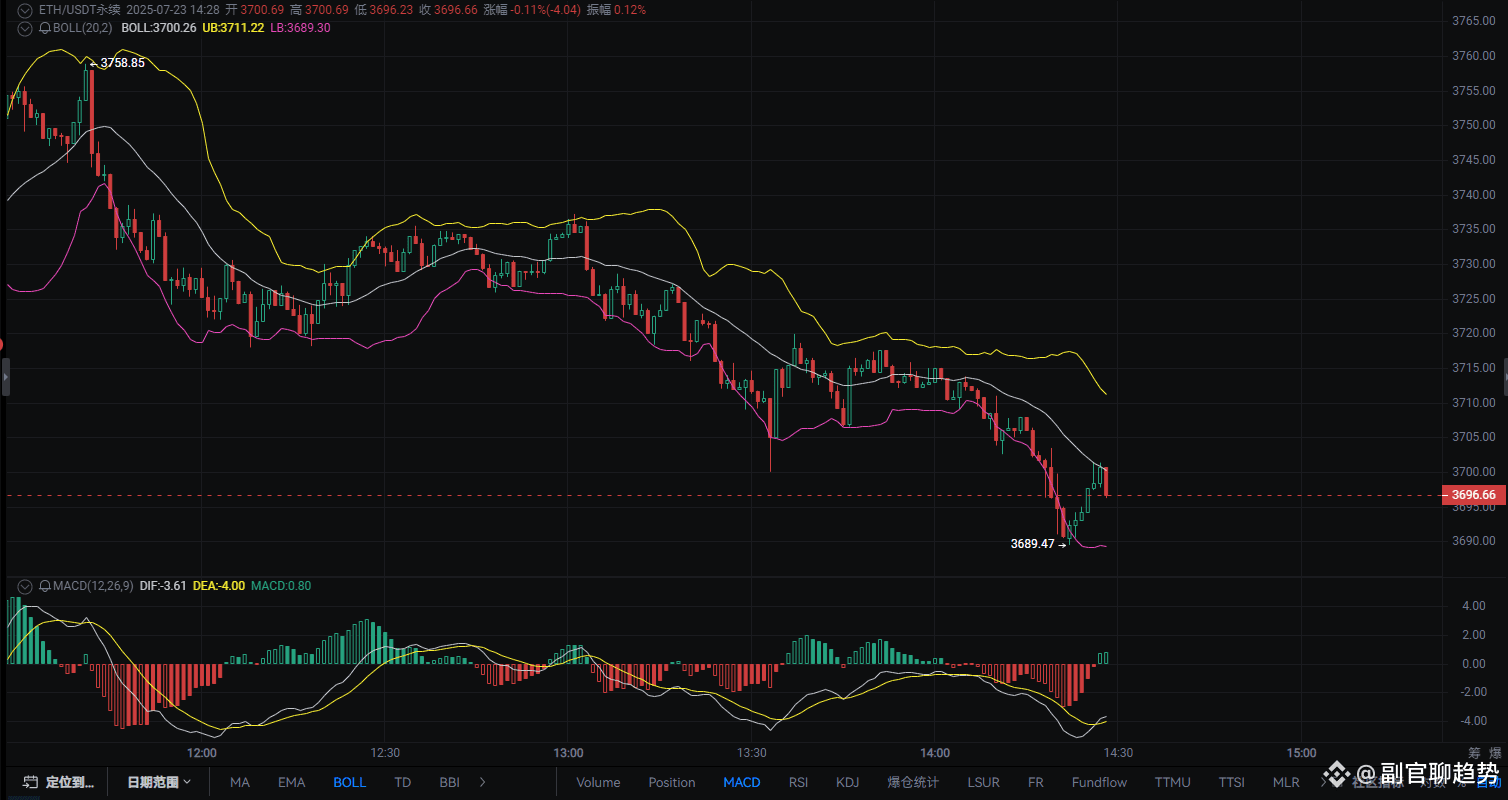Enable the 爆仓统计 liquidation stats indicator
Image resolution: width=1508 pixels, height=800 pixels.
[914, 782]
